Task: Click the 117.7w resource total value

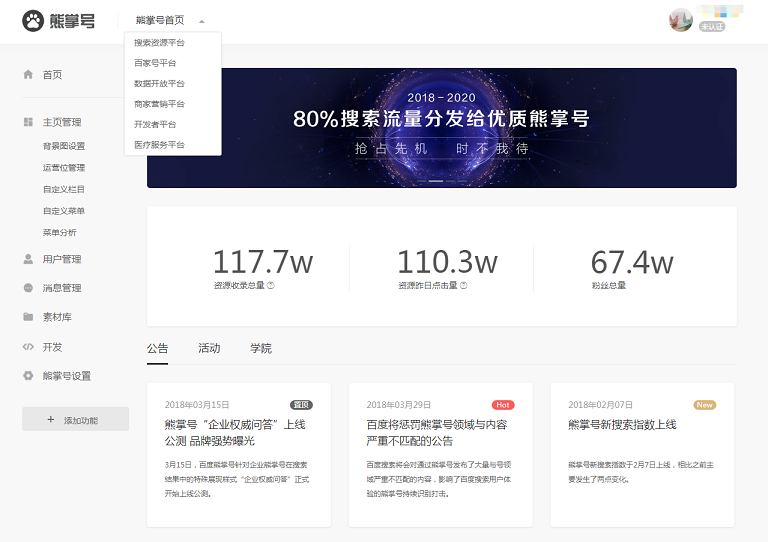Action: [263, 262]
